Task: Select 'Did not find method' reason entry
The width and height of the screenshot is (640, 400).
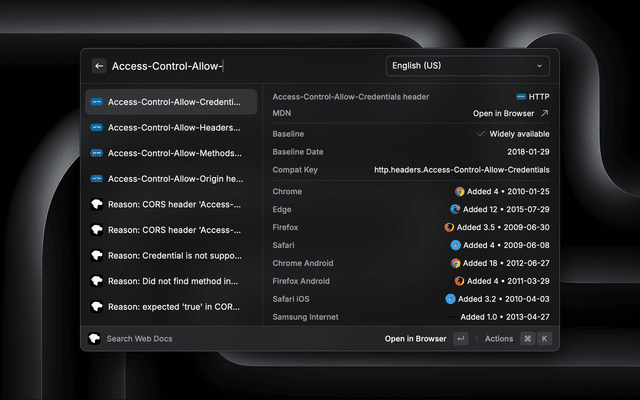Action: click(170, 281)
